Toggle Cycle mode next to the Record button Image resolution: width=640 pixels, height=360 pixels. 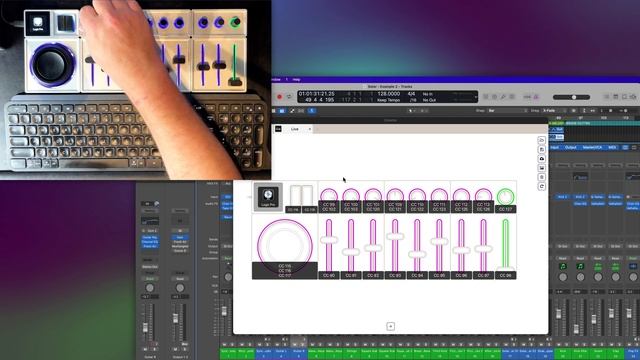coord(289,97)
